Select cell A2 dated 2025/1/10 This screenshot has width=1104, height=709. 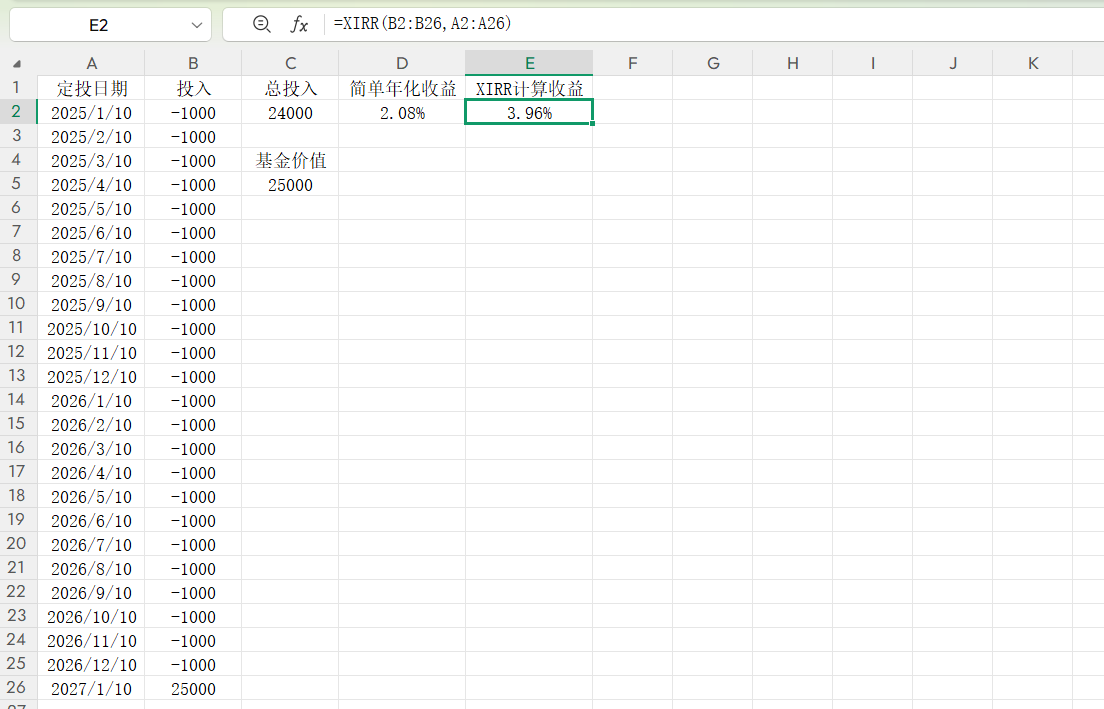(91, 112)
